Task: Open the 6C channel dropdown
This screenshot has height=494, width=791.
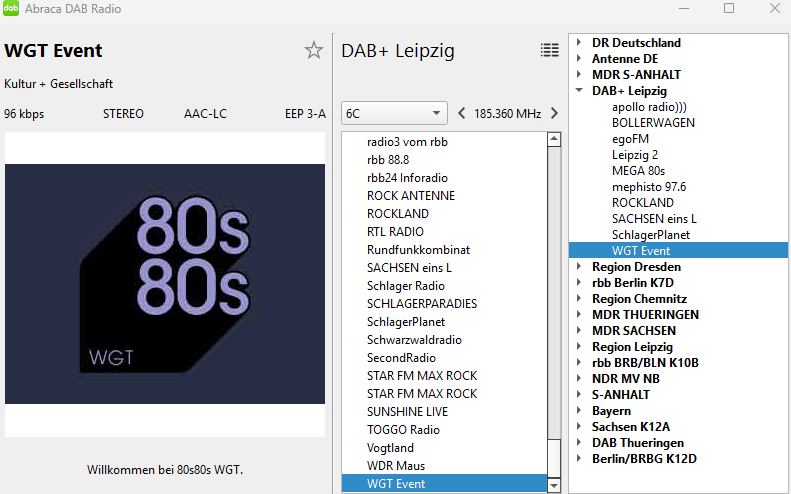Action: pos(394,113)
